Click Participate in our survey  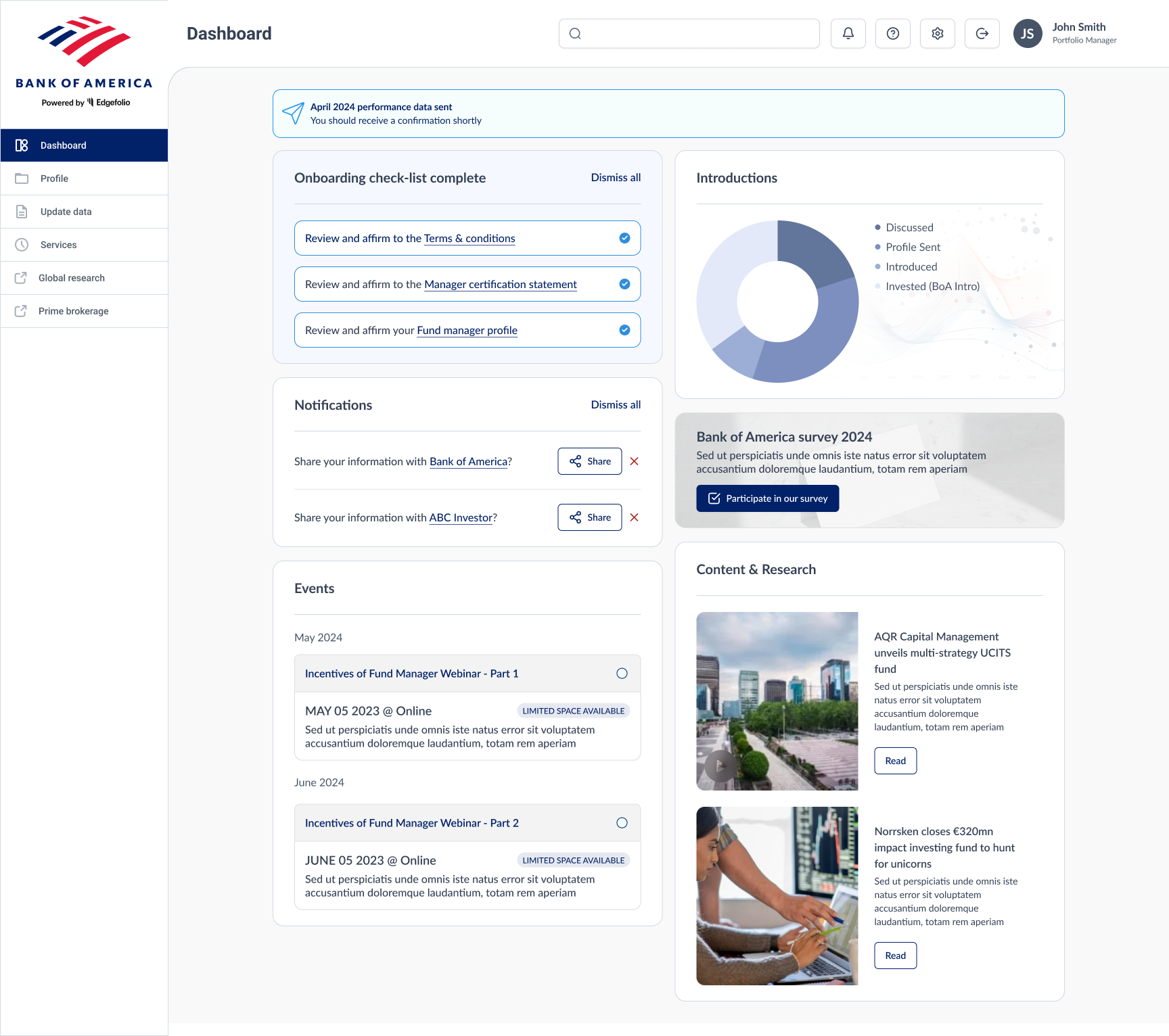coord(767,498)
